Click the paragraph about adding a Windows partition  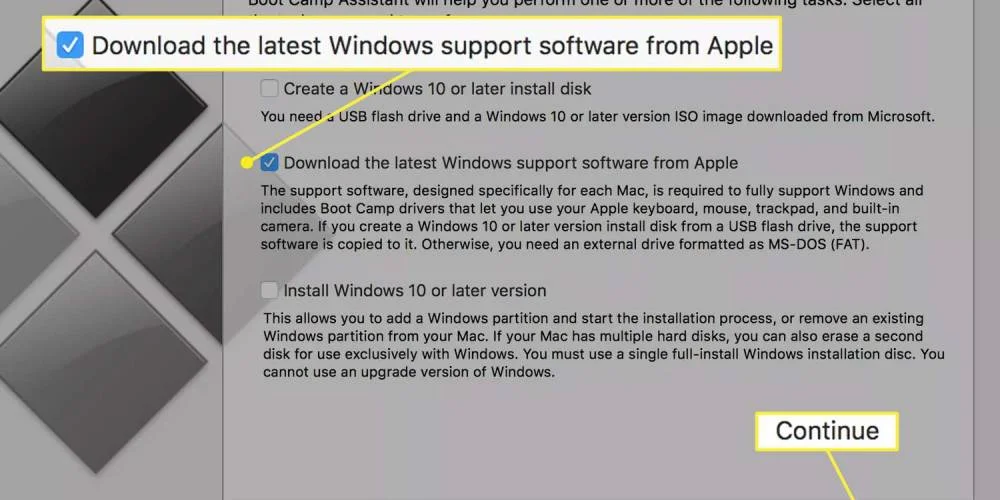pyautogui.click(x=603, y=344)
